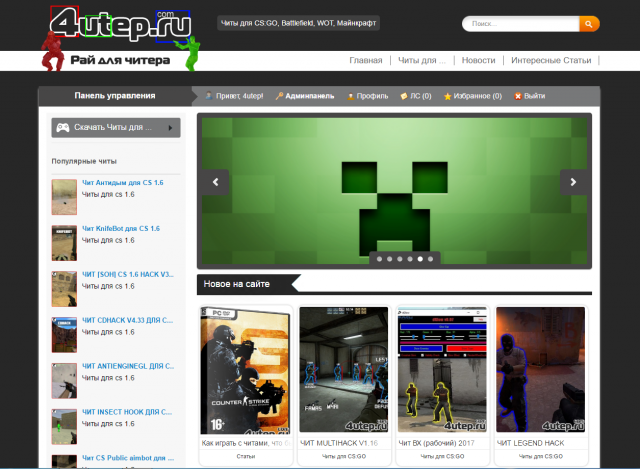
Task: Click the INSECT HOOK thumbnail
Action: tap(64, 427)
